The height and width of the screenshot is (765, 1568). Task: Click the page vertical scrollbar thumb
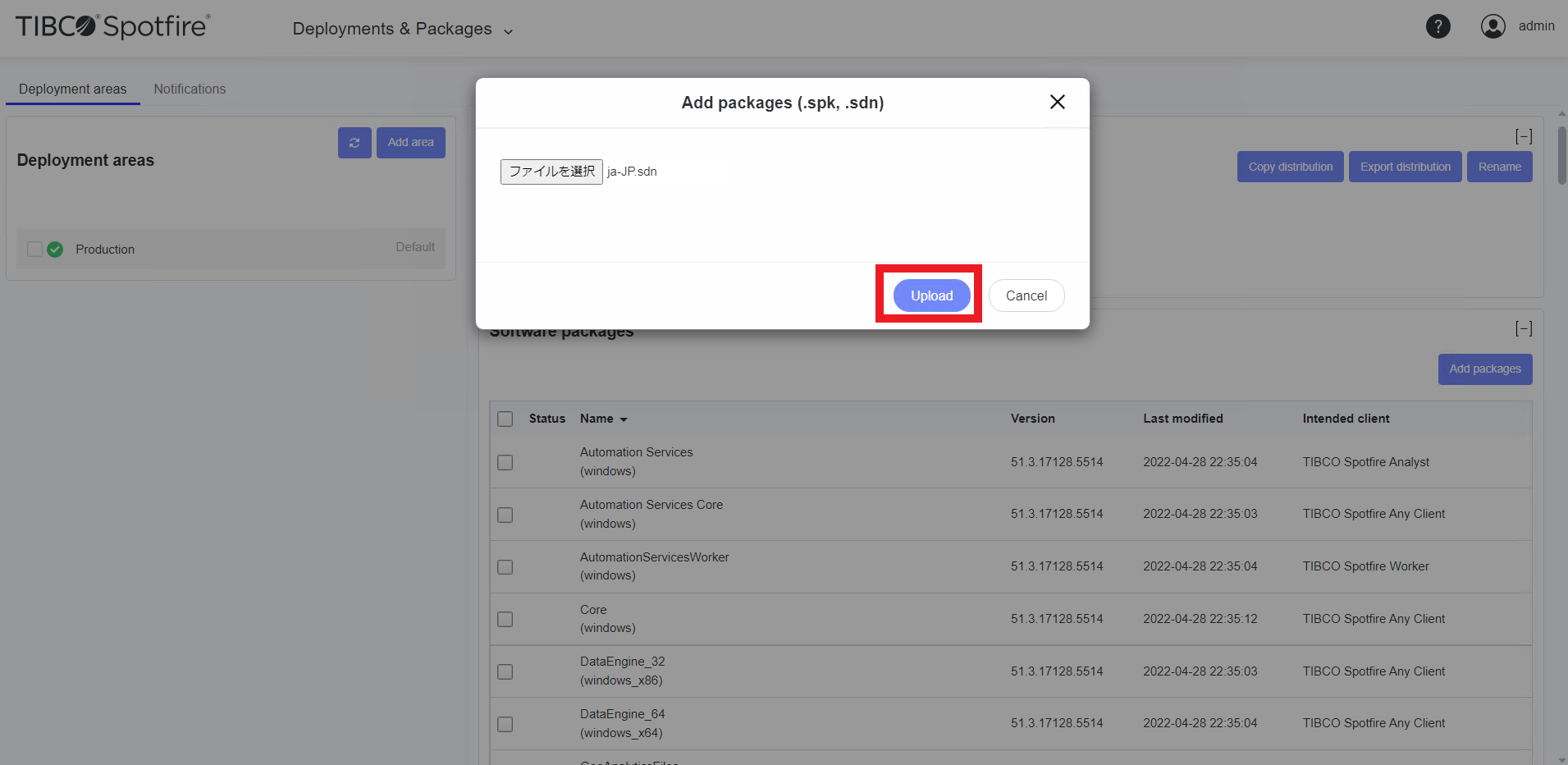tap(1561, 154)
